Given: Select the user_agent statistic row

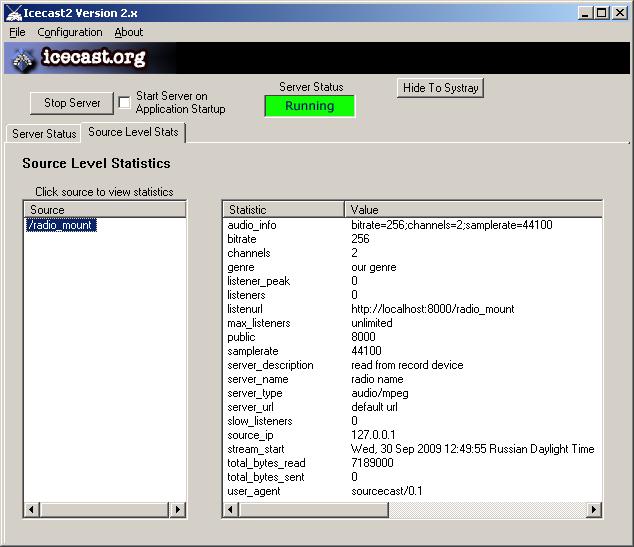Looking at the screenshot, I should pos(412,491).
